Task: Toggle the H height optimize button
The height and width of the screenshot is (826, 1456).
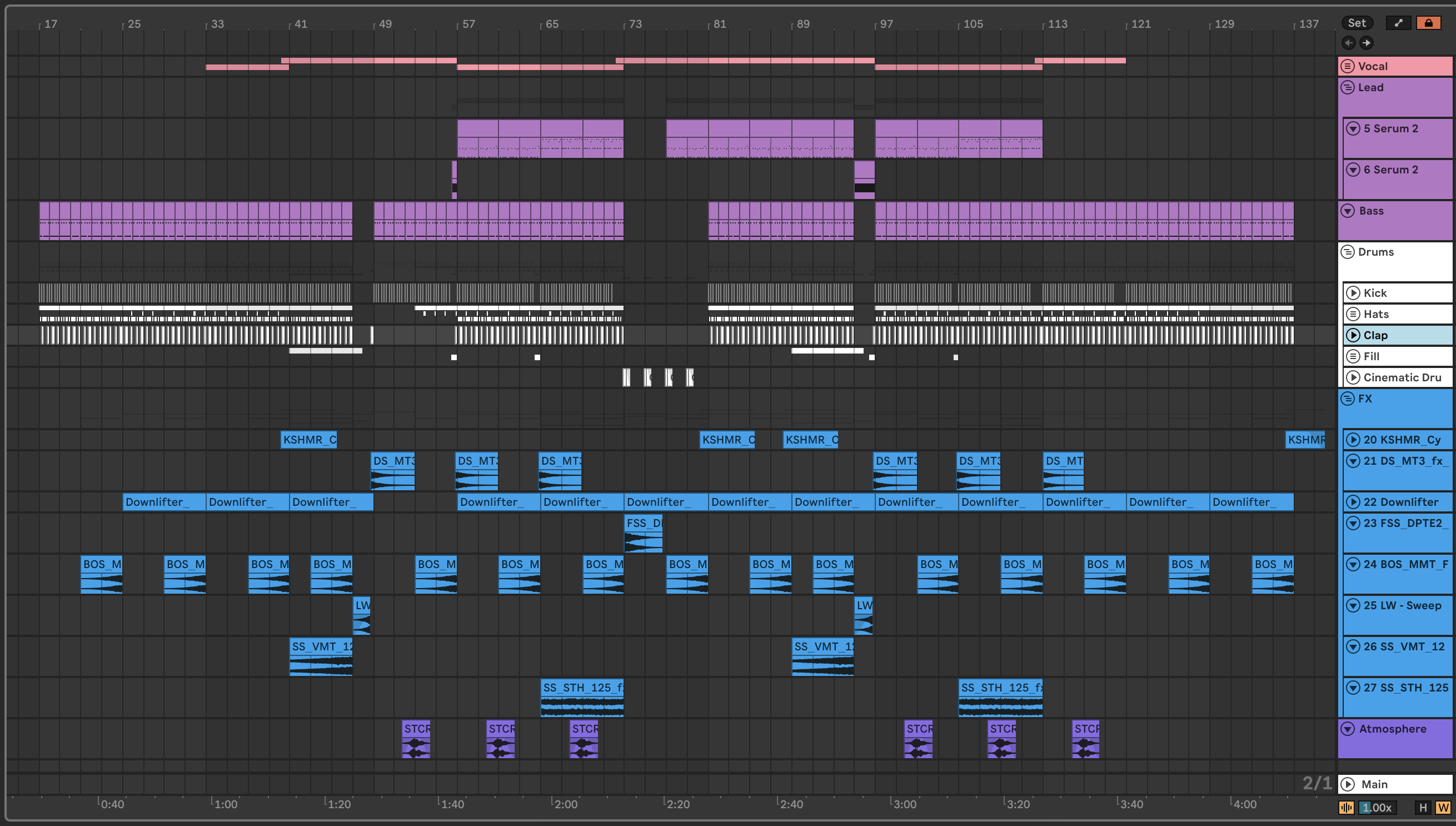Action: 1423,807
